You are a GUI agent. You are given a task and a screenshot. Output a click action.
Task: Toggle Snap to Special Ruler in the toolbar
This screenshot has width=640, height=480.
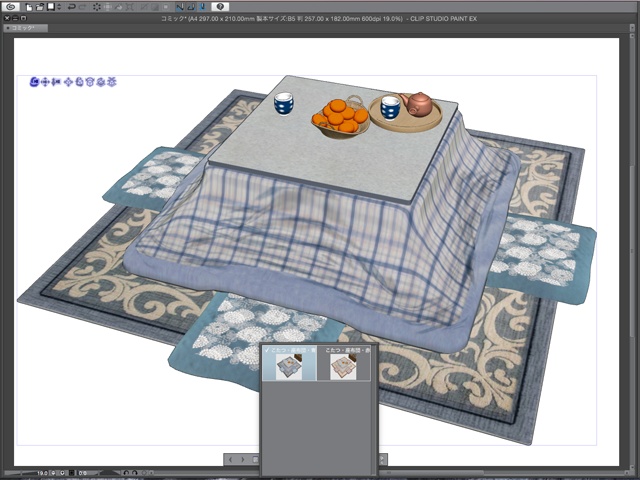point(191,7)
